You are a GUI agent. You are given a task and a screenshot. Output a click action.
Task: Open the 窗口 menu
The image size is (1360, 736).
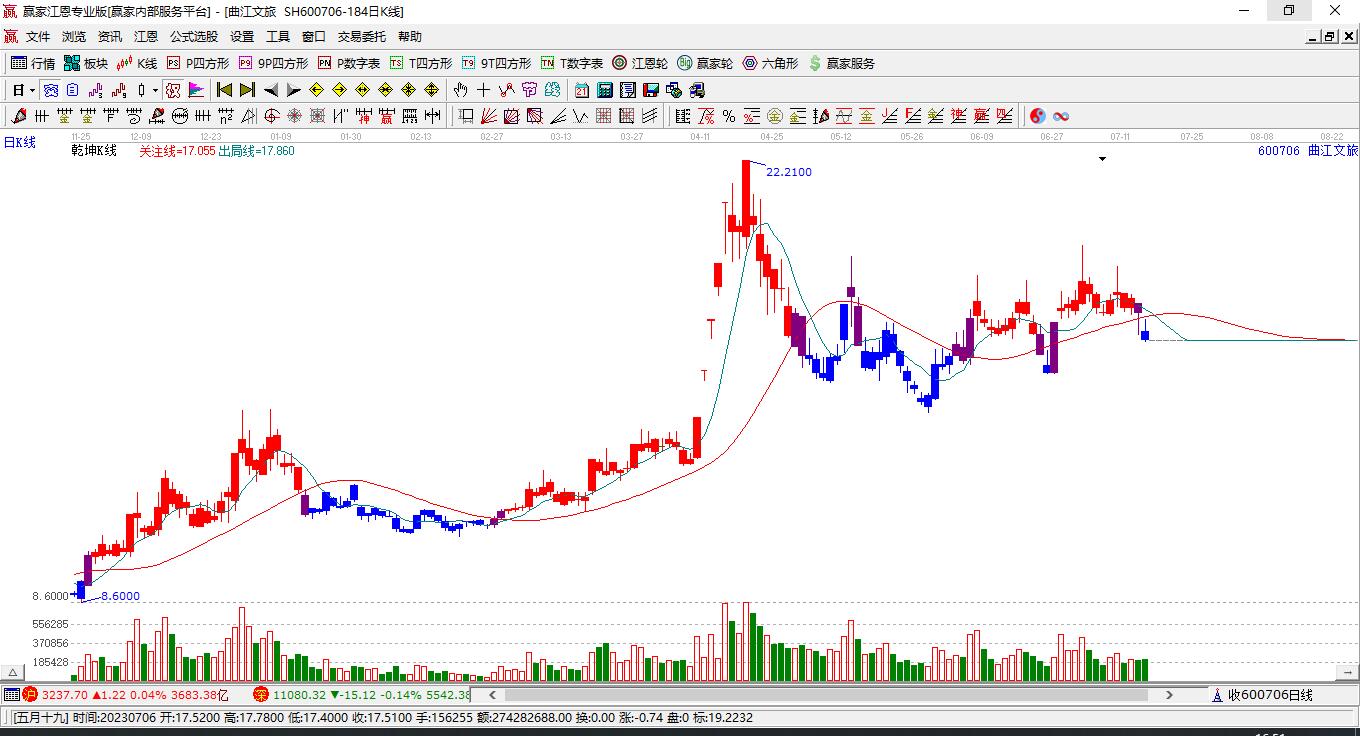314,37
